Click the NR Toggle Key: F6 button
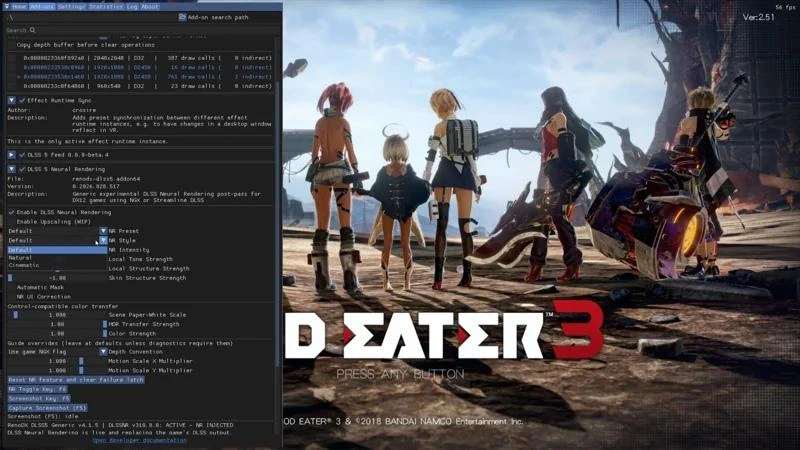The width and height of the screenshot is (800, 450). coord(37,389)
